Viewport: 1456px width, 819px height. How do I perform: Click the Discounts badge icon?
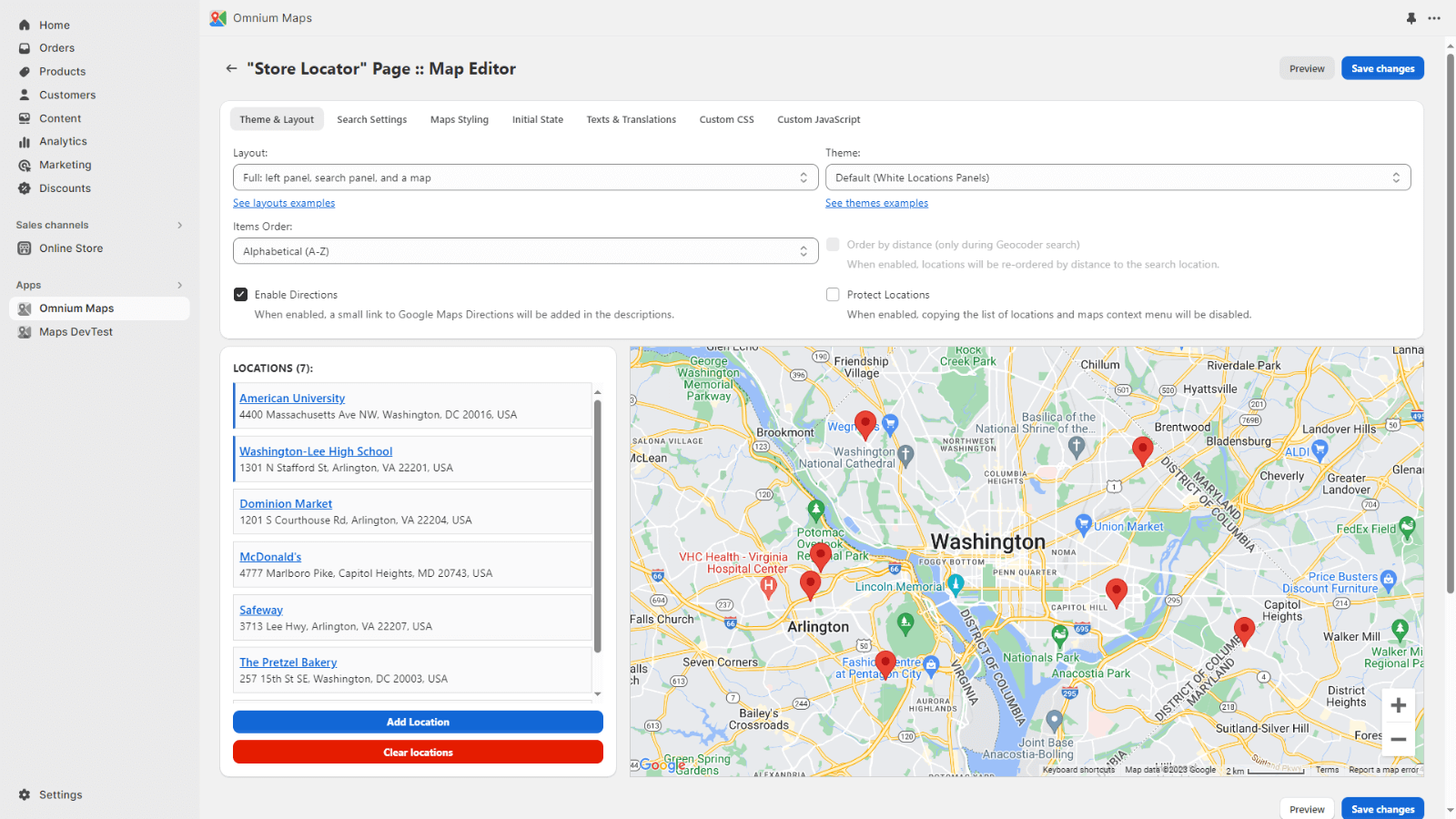pos(25,188)
